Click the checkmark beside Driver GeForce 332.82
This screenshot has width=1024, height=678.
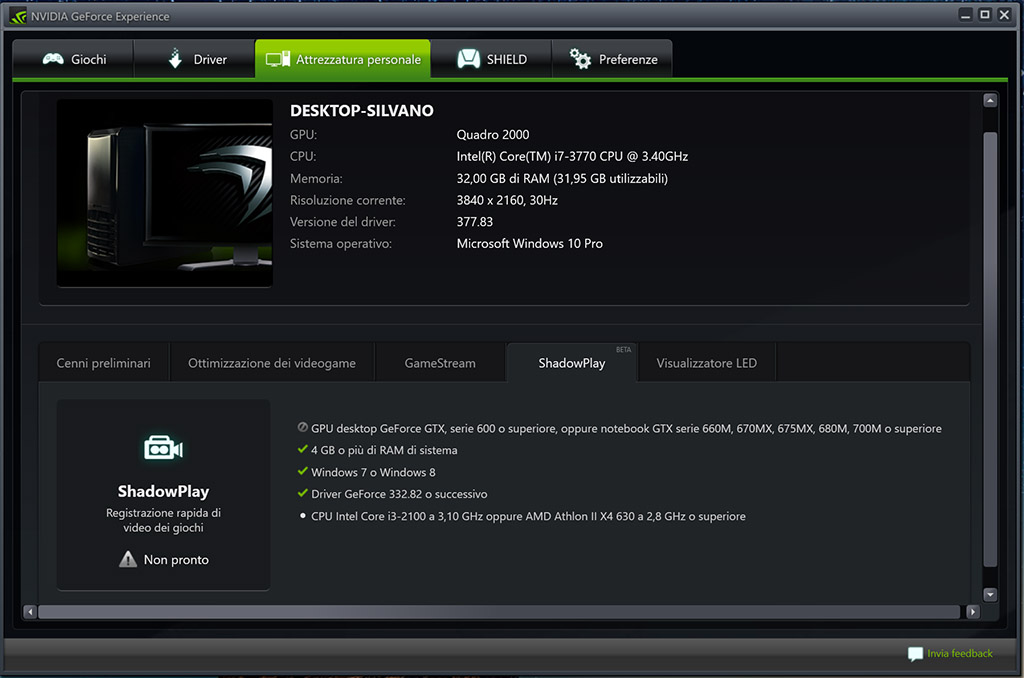coord(302,493)
